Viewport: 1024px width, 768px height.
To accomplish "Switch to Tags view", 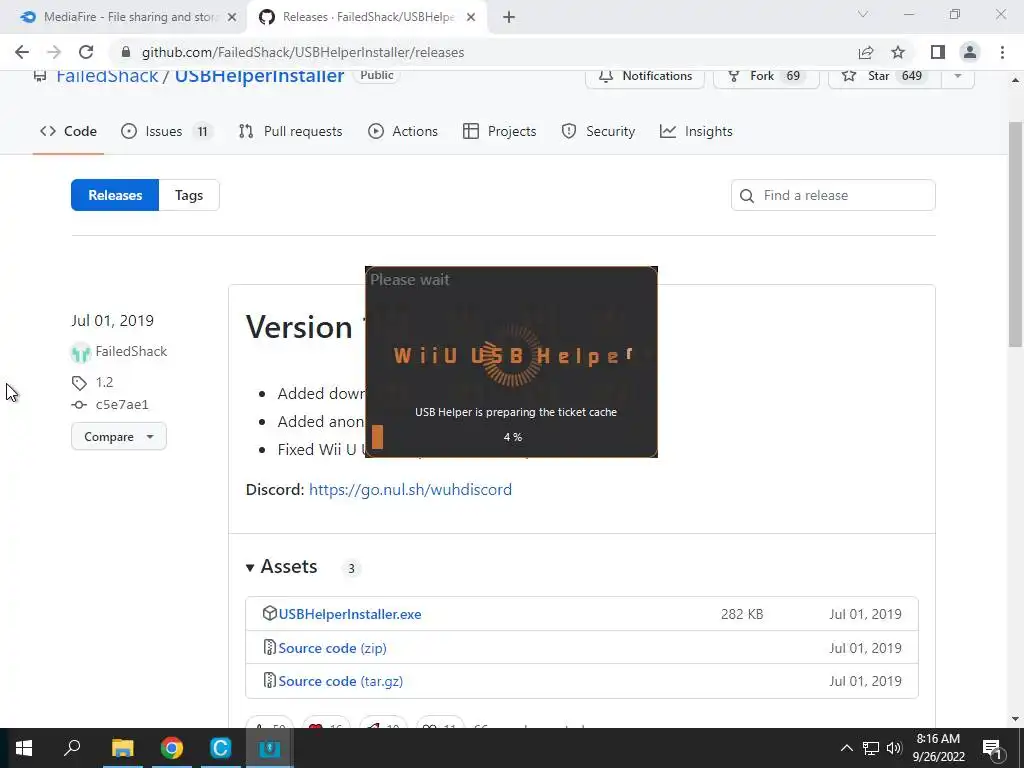I will (189, 195).
